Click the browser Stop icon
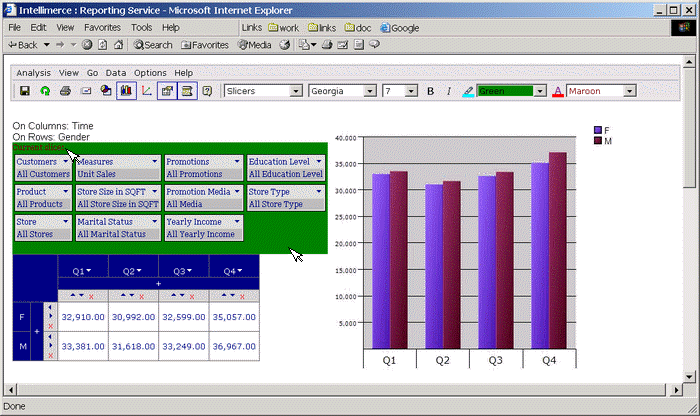Screen dimensions: 700x416 [88, 45]
